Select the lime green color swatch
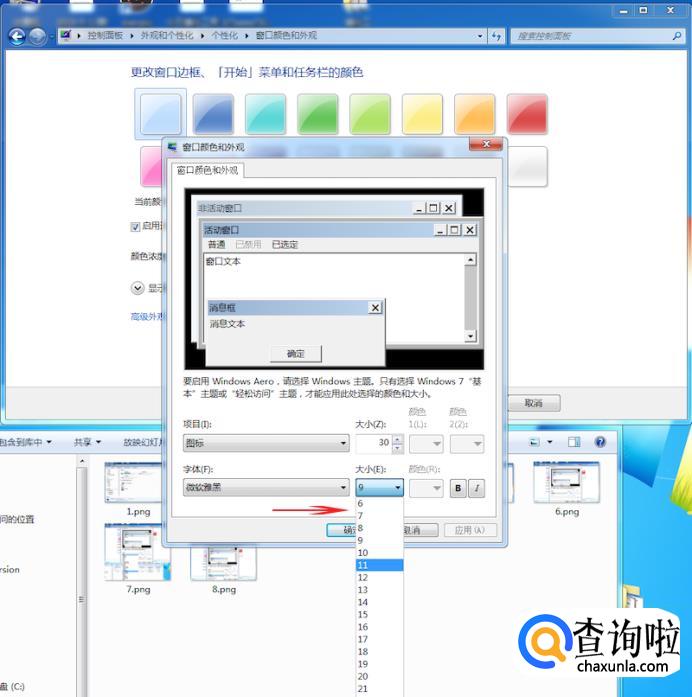The width and height of the screenshot is (692, 697). [370, 114]
